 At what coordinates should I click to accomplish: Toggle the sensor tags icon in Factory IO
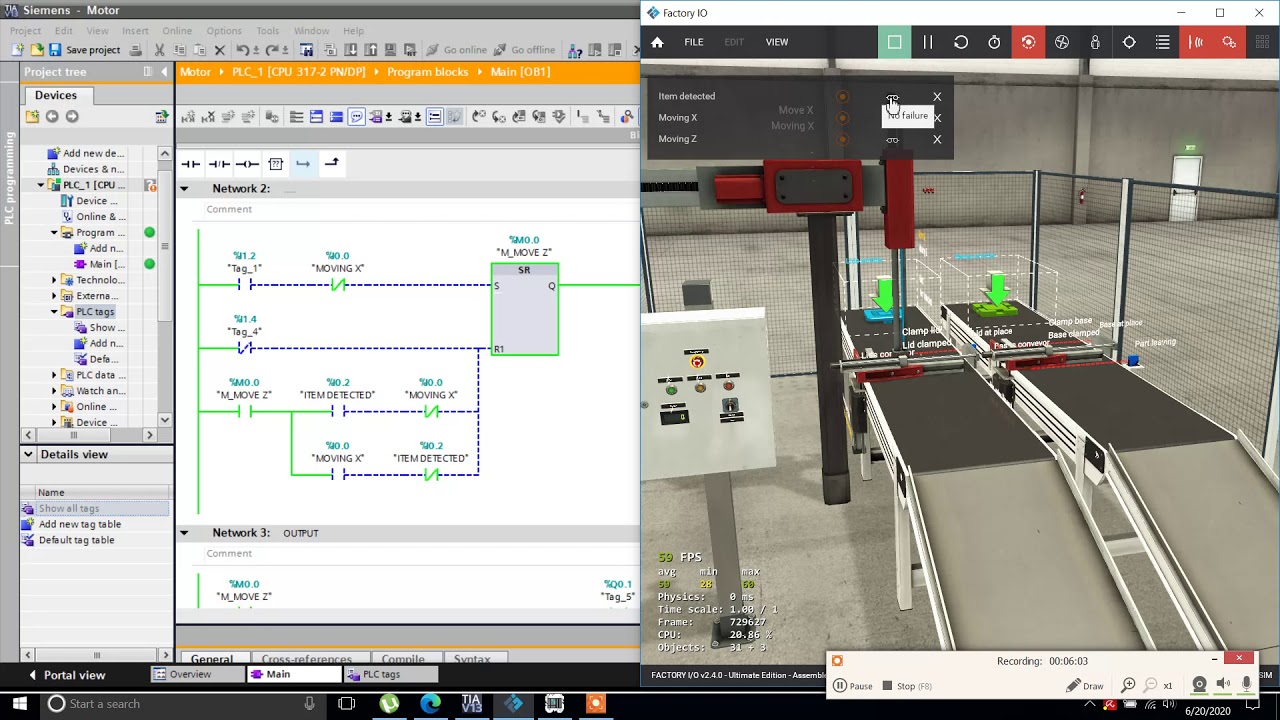(1196, 42)
